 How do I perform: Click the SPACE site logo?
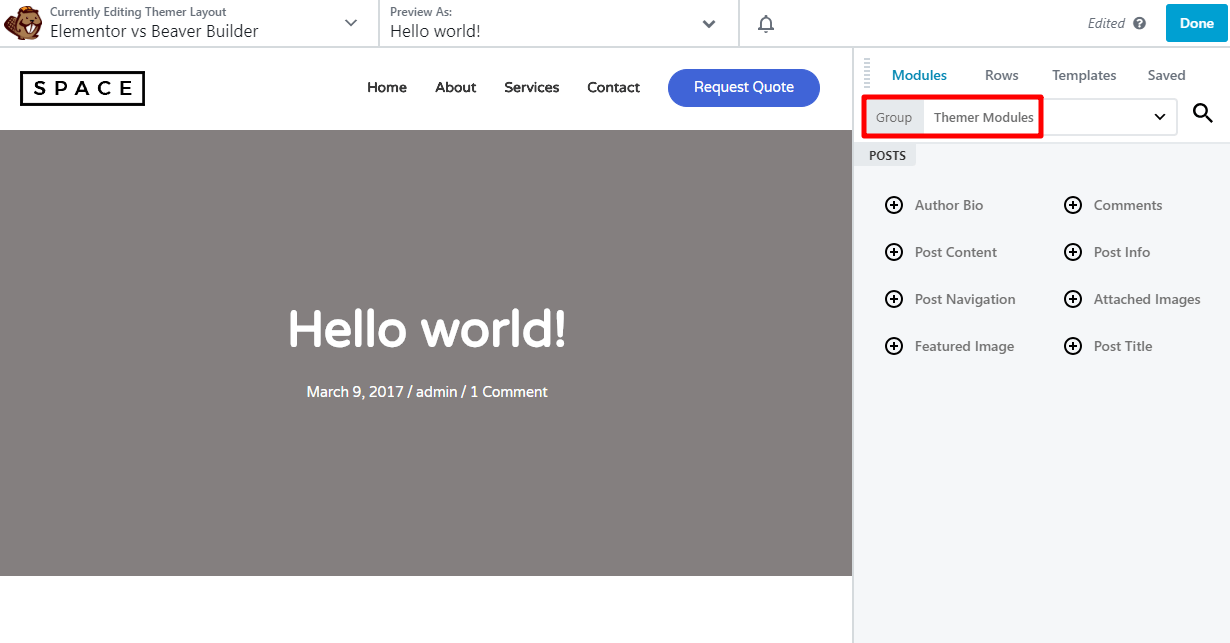click(x=82, y=88)
